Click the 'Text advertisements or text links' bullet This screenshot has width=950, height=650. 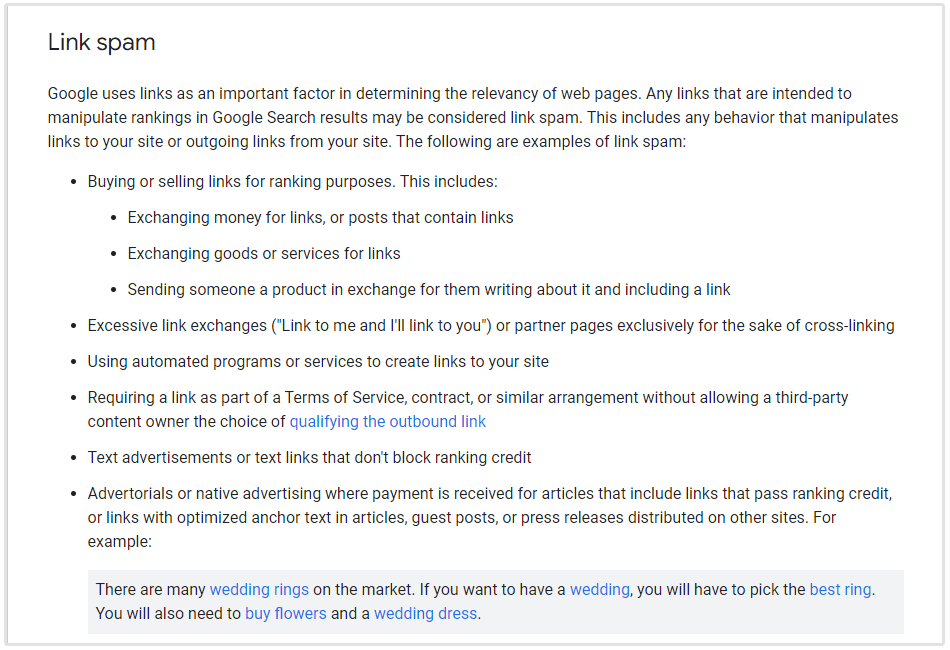309,457
